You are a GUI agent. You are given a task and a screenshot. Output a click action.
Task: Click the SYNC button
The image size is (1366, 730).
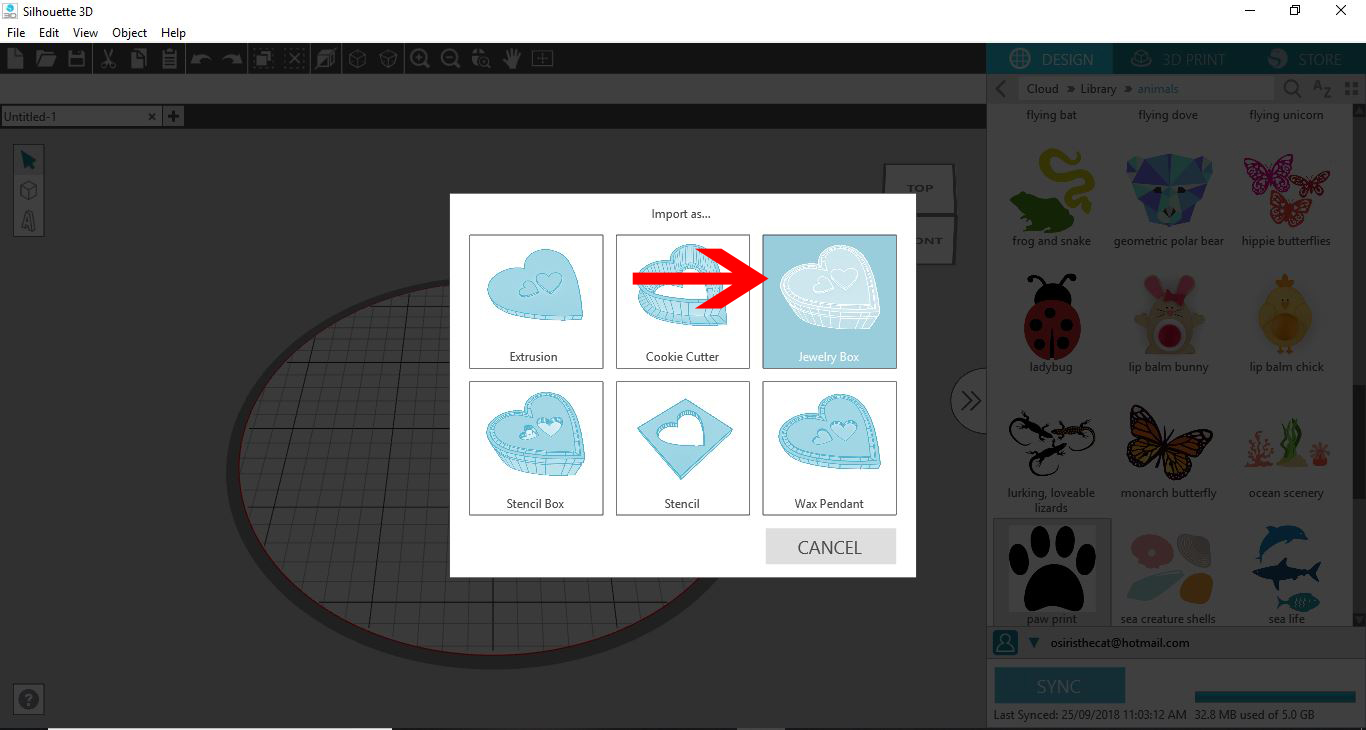tap(1059, 687)
